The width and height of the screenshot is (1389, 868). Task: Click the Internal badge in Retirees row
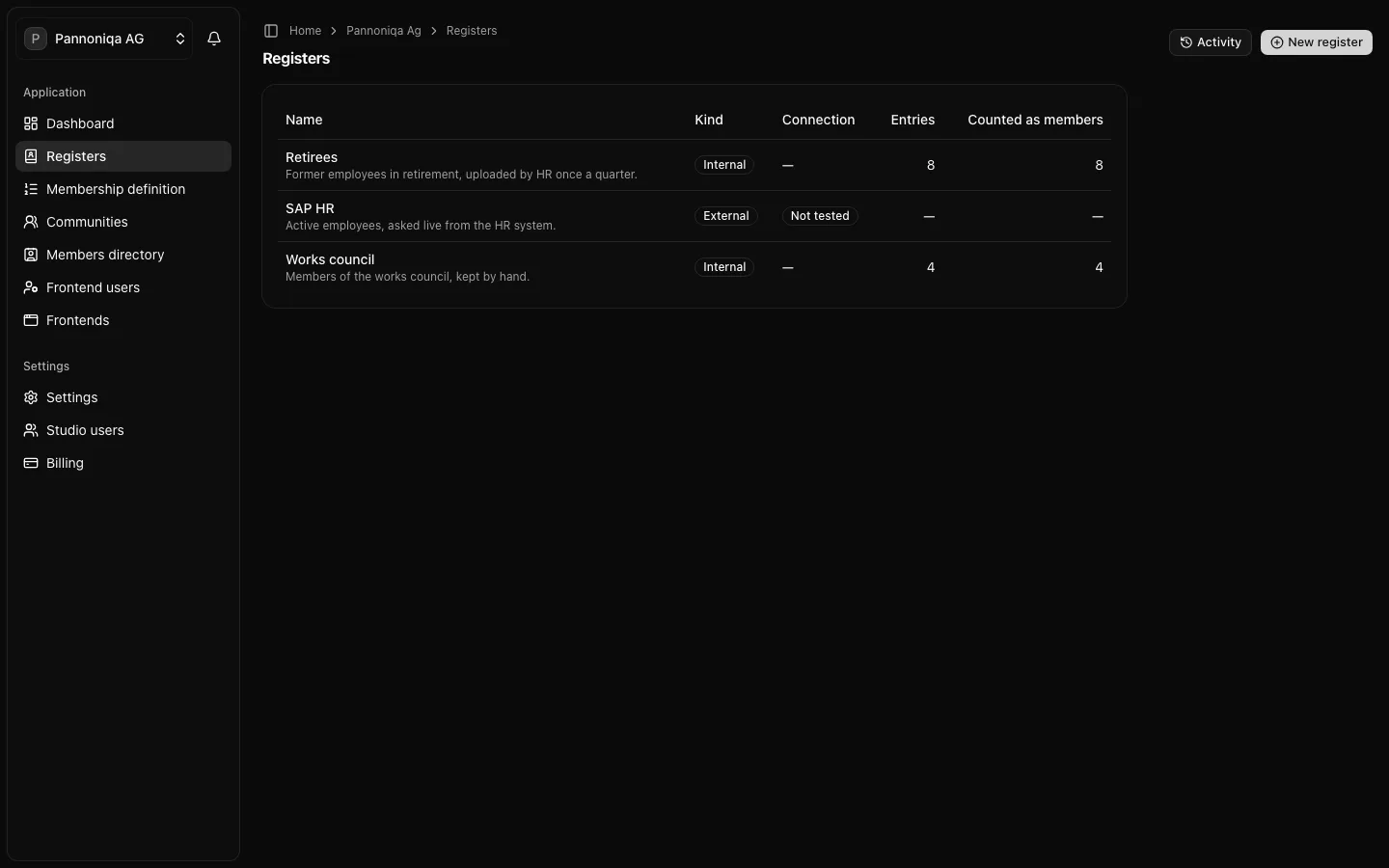pos(724,165)
